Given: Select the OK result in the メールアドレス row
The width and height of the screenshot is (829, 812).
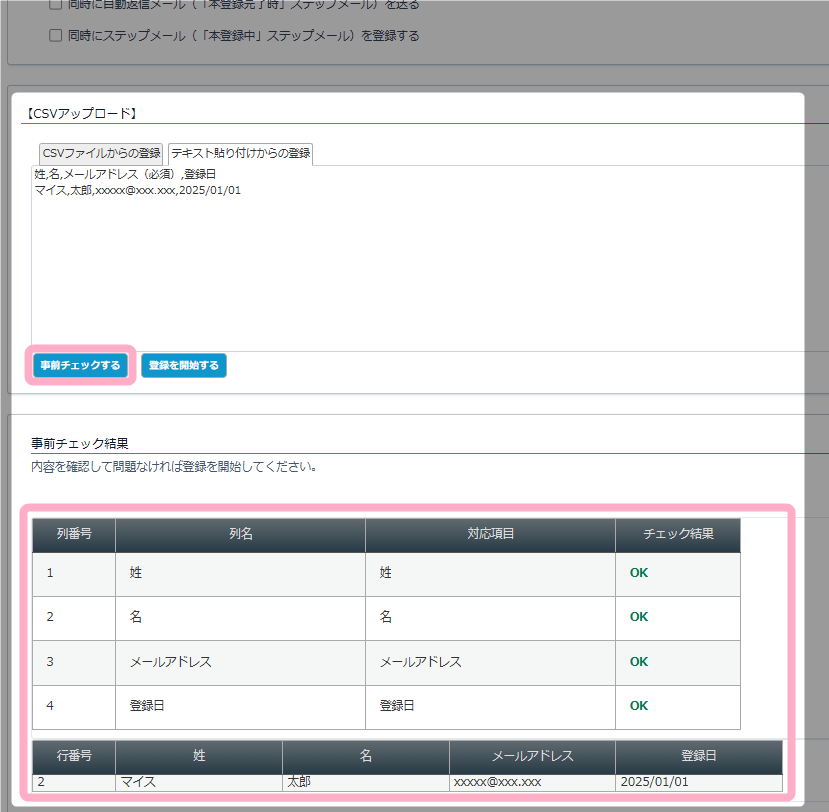Looking at the screenshot, I should 639,662.
